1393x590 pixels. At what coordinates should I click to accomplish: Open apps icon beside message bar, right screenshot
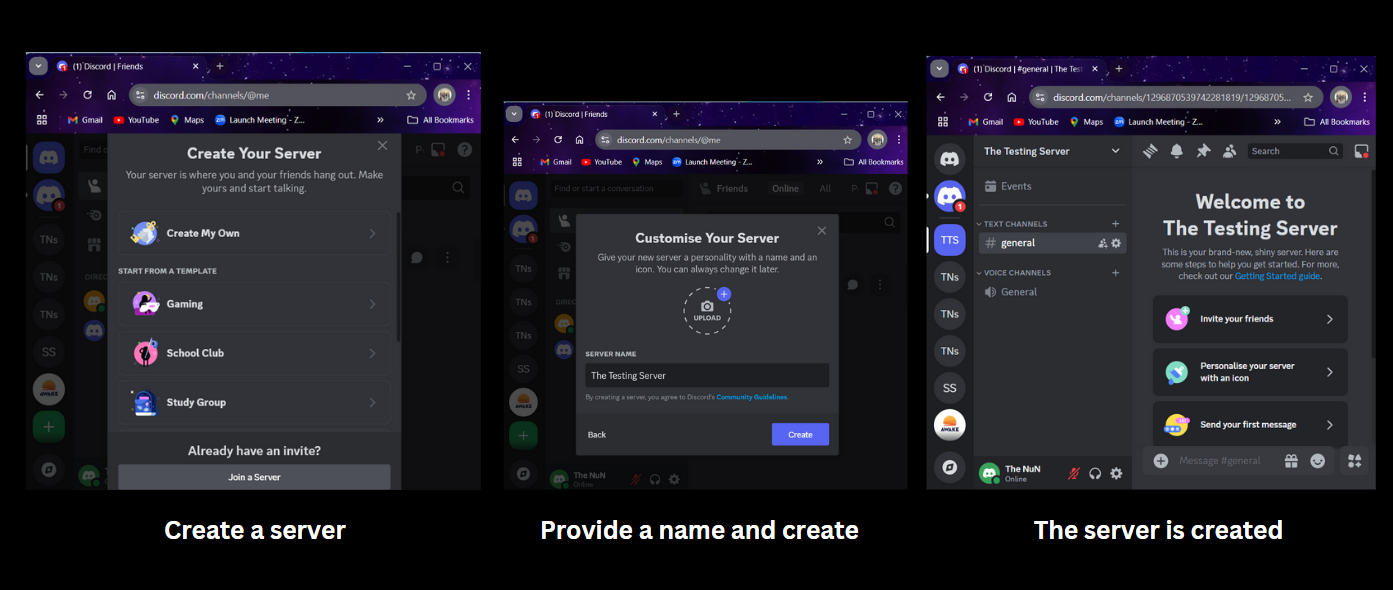[x=1355, y=461]
